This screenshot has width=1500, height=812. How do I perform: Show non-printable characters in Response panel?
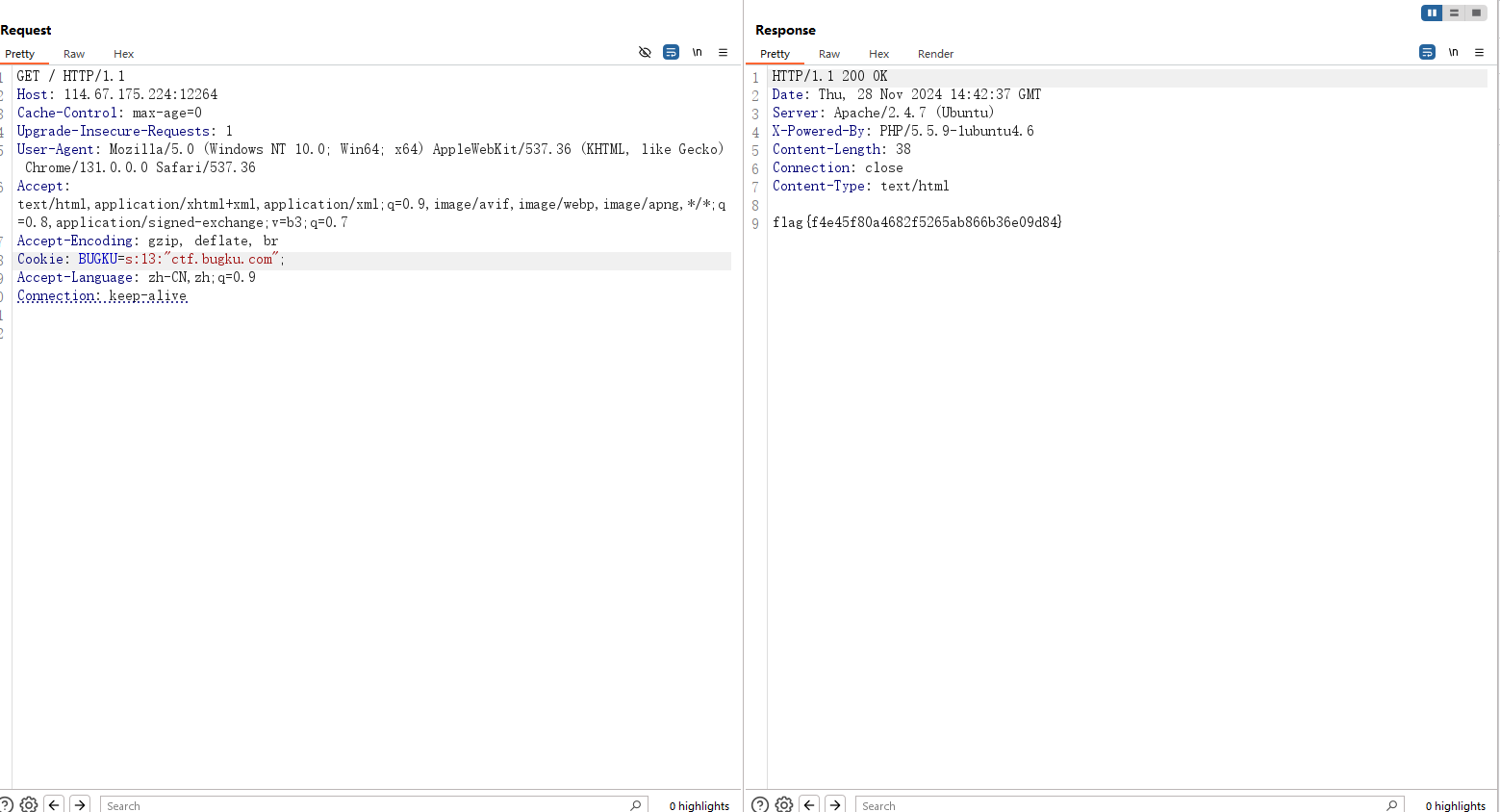(1453, 52)
